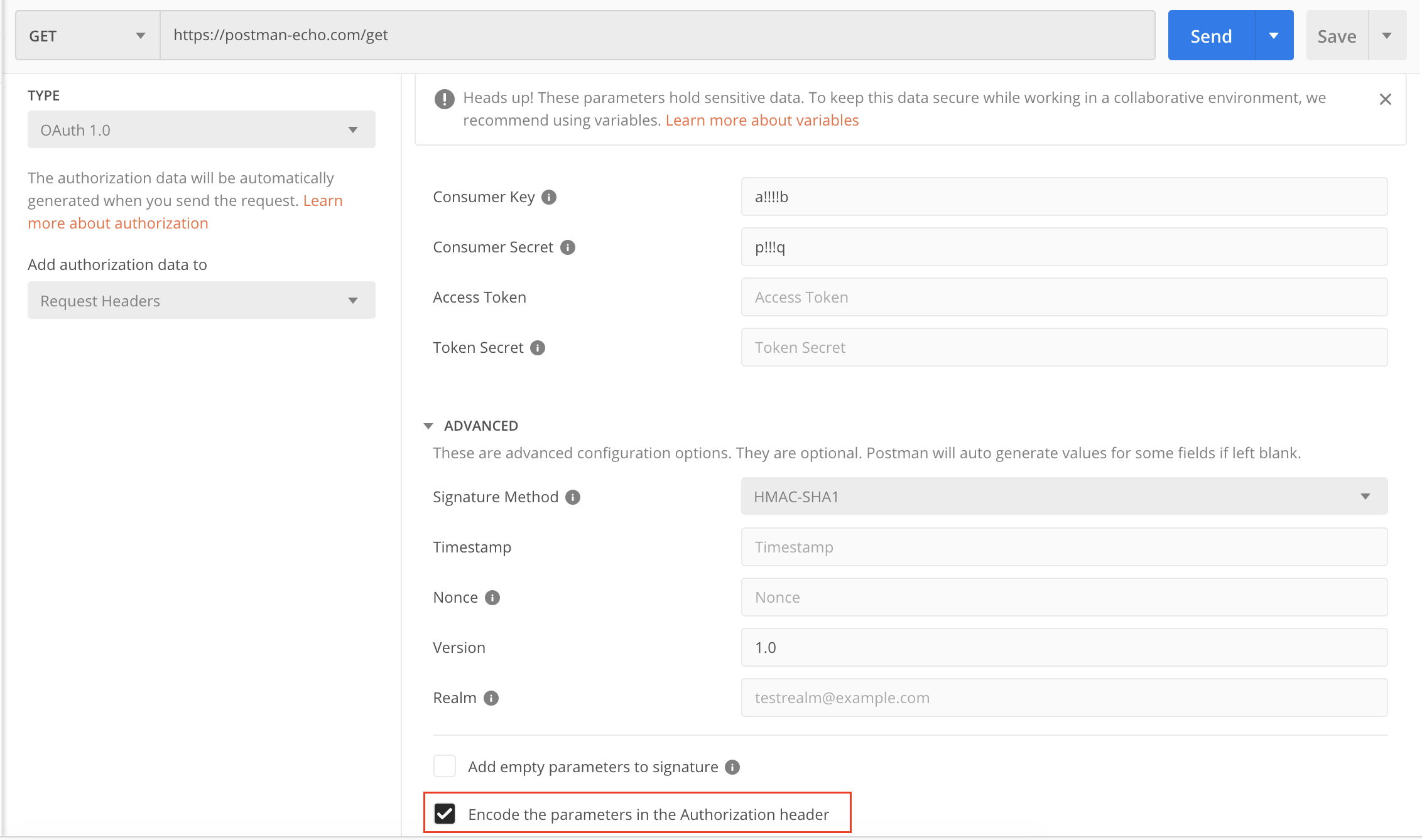View the Consumer Key info tooltip icon
The width and height of the screenshot is (1422, 840).
pos(549,197)
